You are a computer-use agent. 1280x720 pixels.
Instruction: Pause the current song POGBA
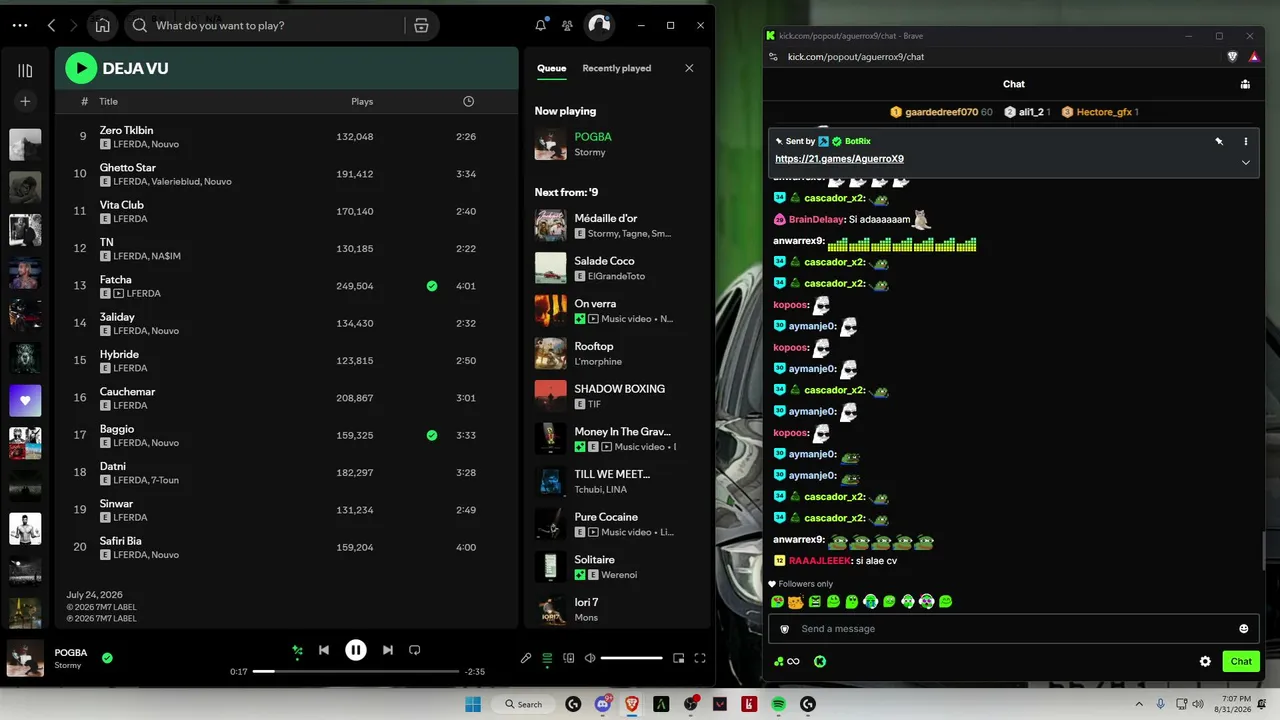point(356,650)
